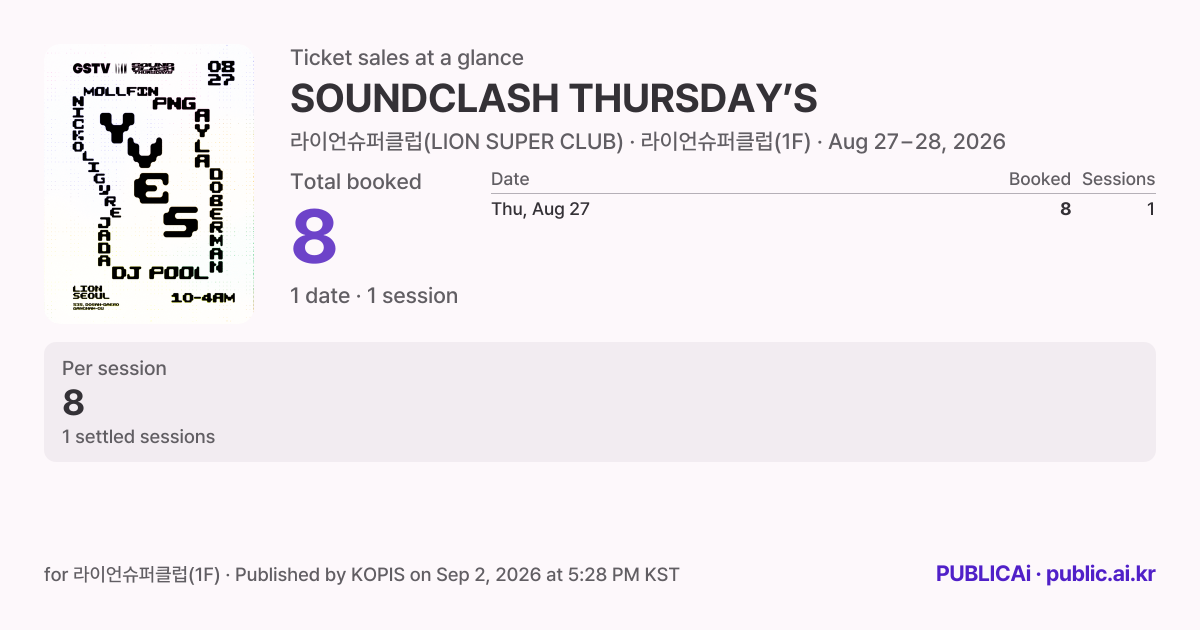This screenshot has width=1200, height=630.
Task: Click the 1 settled sessions text
Action: 138,437
